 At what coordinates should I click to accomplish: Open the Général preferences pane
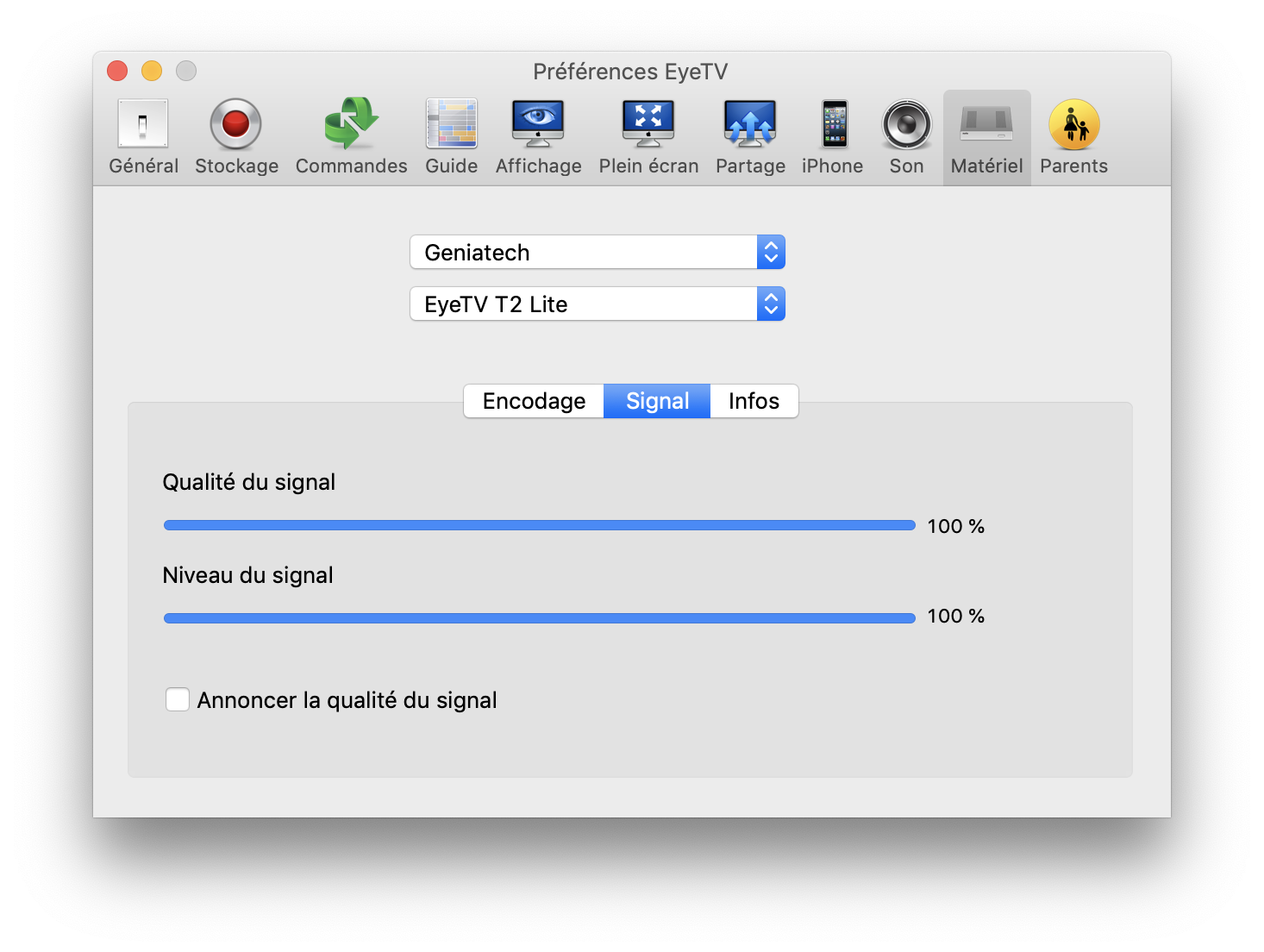(143, 136)
